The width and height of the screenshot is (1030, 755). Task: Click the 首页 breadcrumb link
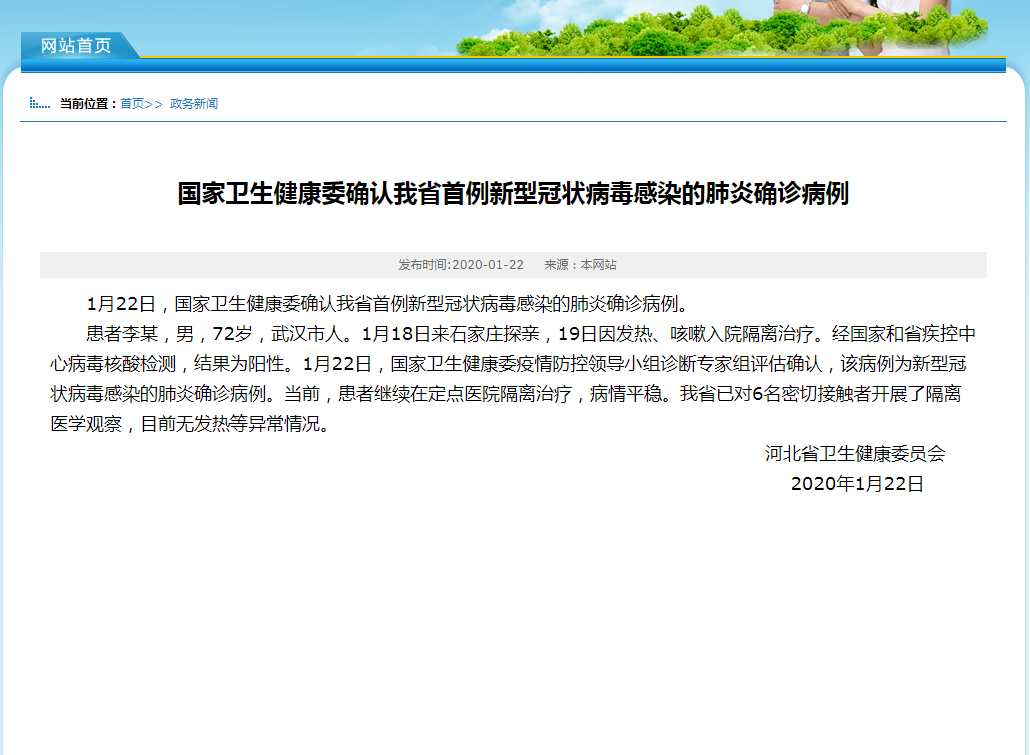(x=132, y=104)
